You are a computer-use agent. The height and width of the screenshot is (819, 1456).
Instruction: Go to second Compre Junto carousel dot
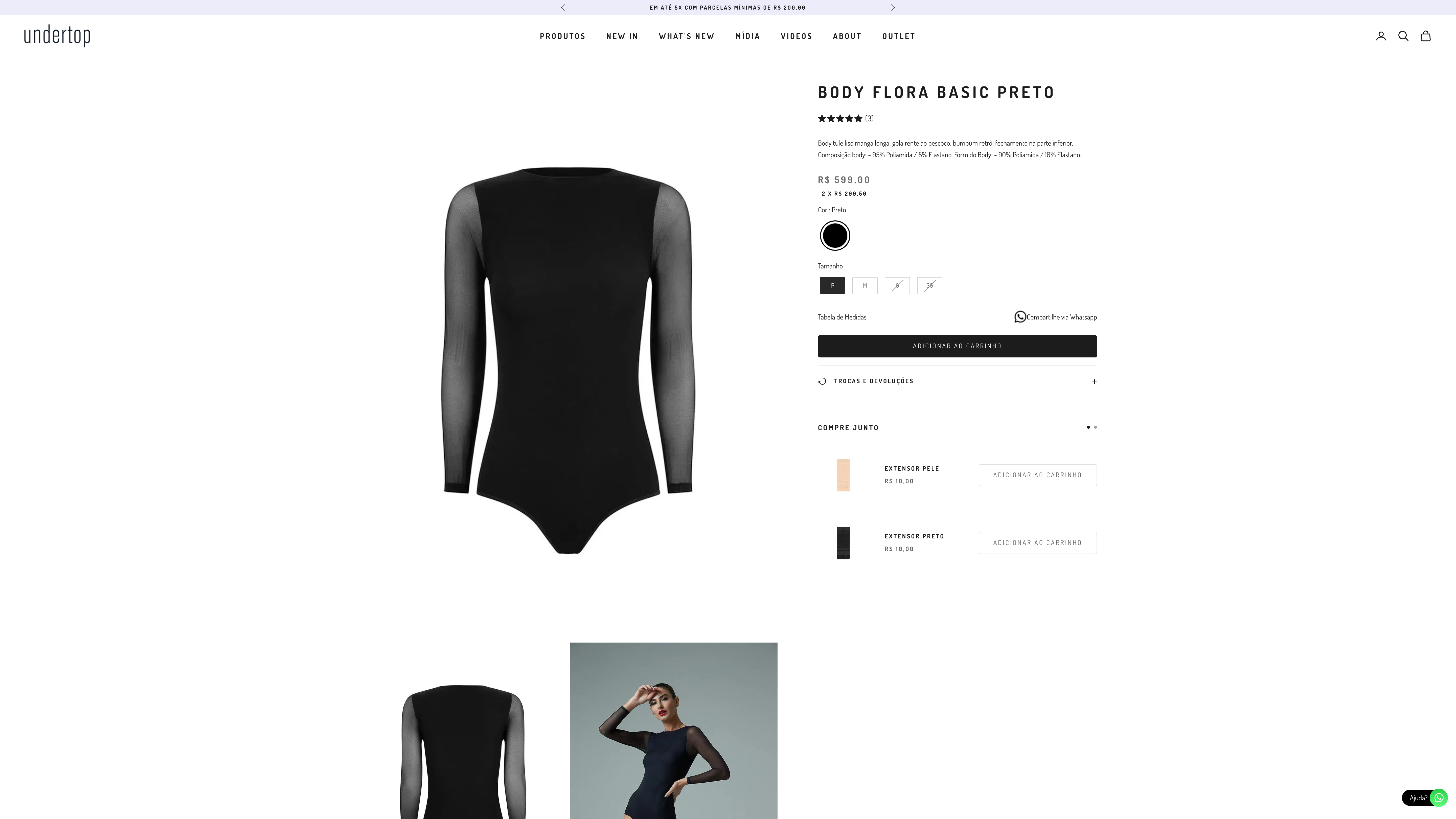(x=1095, y=427)
